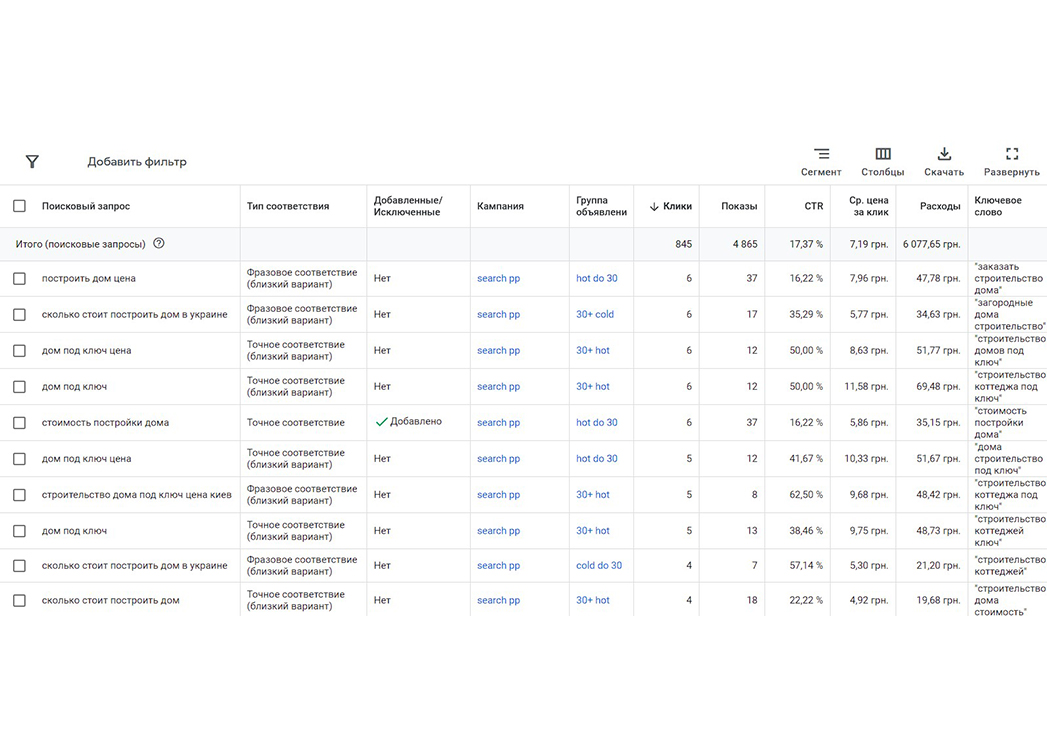Sort by the Показы column header

[739, 206]
